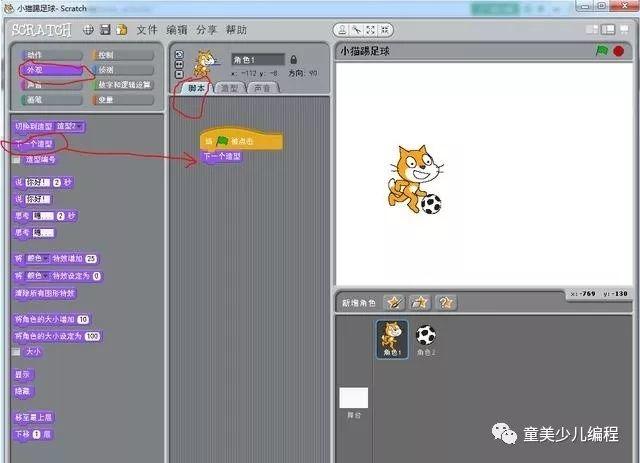This screenshot has width=640, height=463.
Task: Click the 当绿旗被点击 hat block in the script
Action: pyautogui.click(x=241, y=140)
